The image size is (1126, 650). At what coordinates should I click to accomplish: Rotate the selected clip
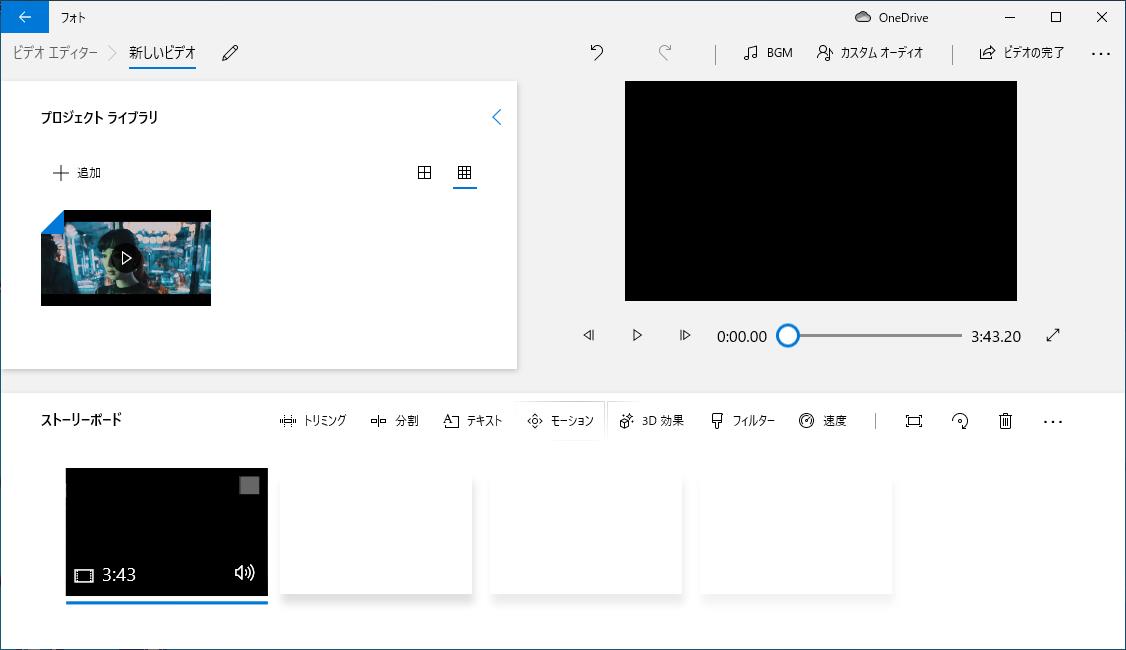pos(960,421)
